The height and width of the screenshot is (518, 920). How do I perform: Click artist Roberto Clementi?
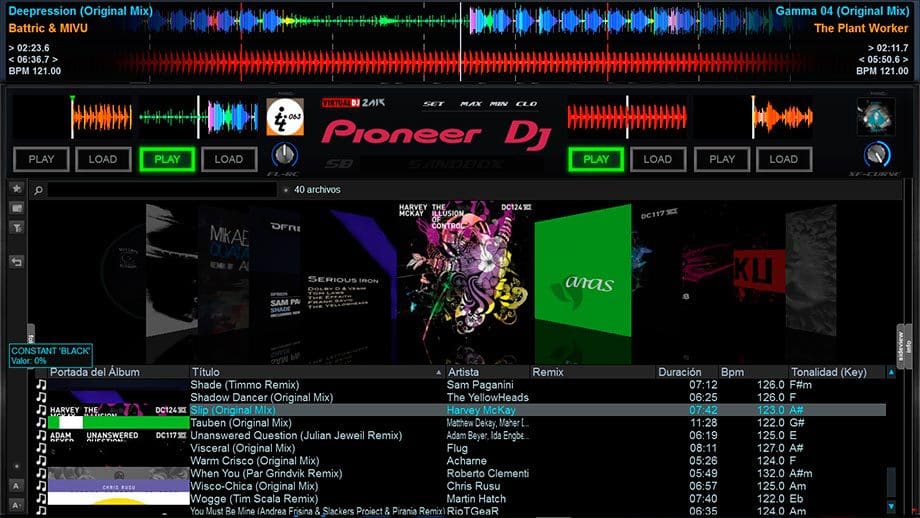488,473
